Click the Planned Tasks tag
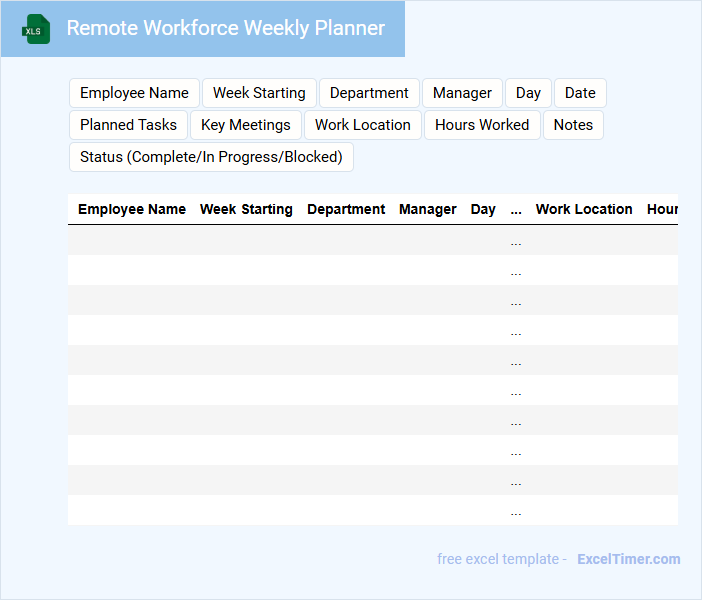The height and width of the screenshot is (600, 702). coord(128,125)
